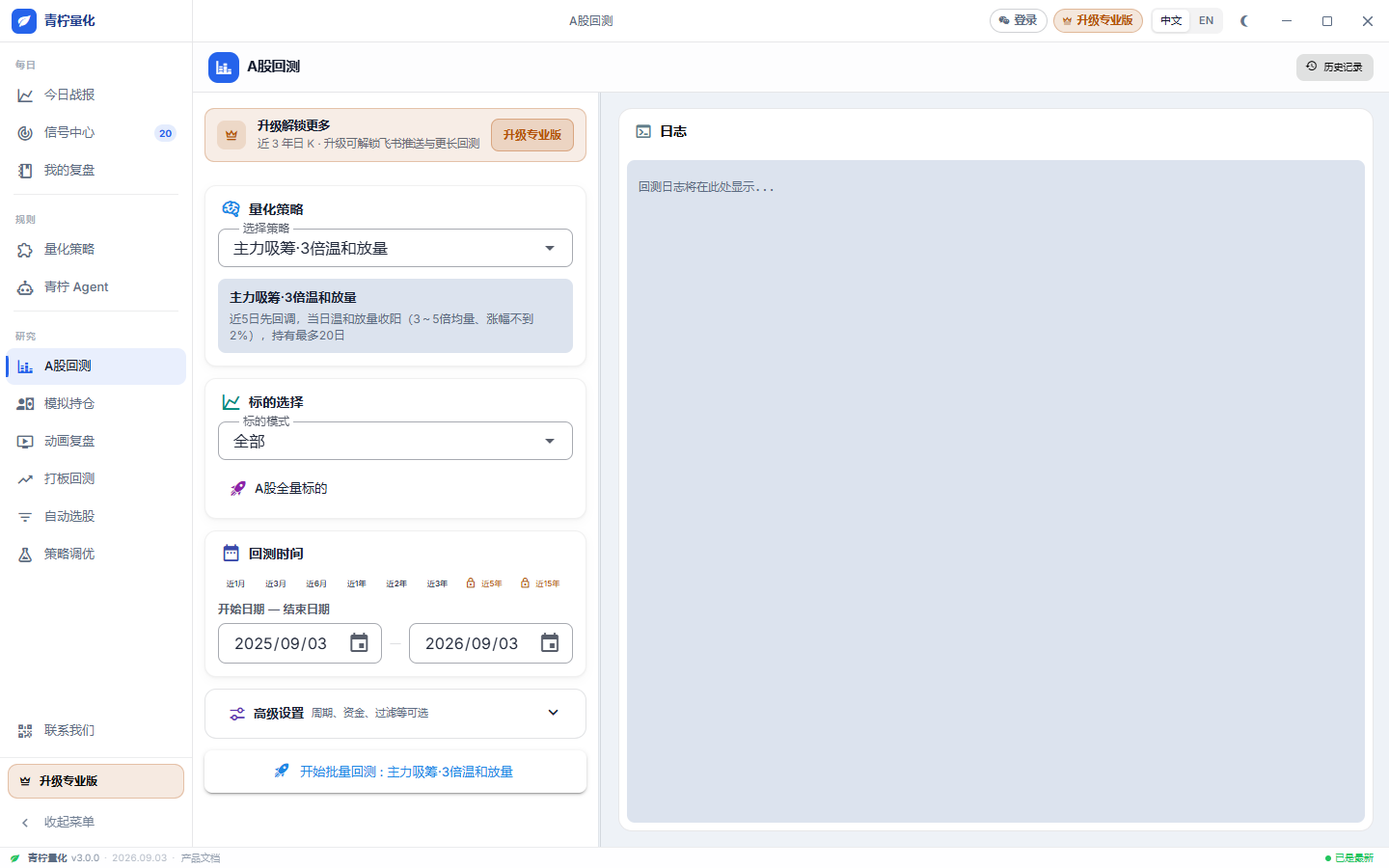Click the 已是最新 update status

(x=1349, y=858)
